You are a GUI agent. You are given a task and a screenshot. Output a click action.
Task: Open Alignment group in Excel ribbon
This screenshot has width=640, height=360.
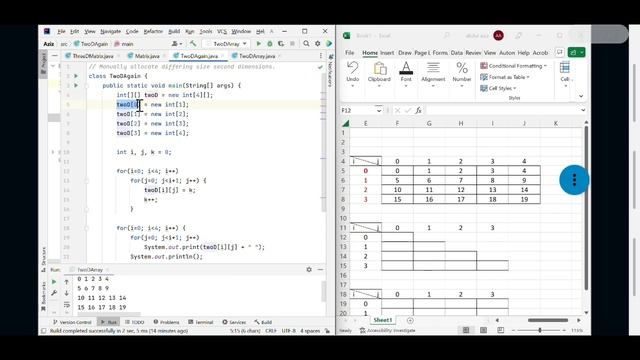tap(433, 73)
